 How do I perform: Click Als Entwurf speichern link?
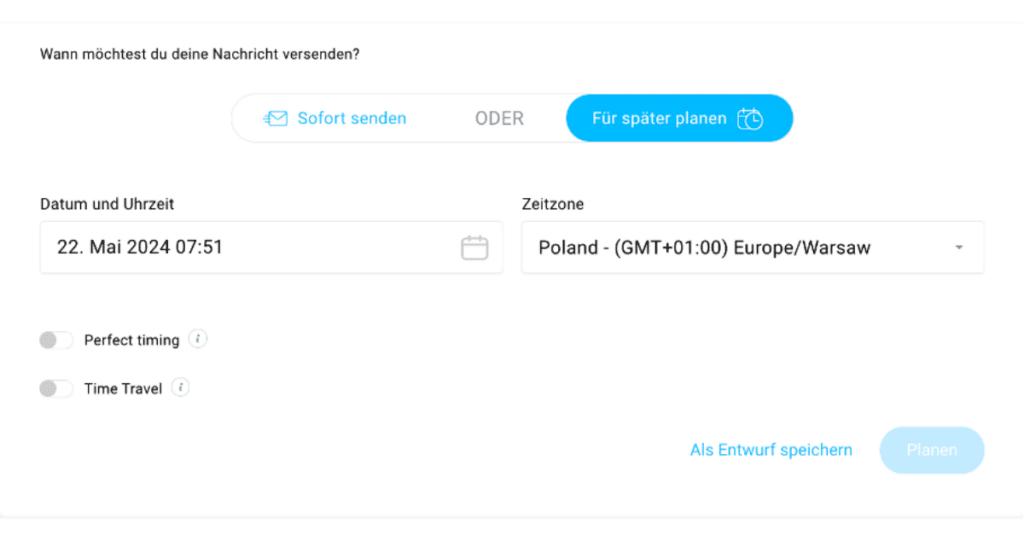[x=771, y=450]
